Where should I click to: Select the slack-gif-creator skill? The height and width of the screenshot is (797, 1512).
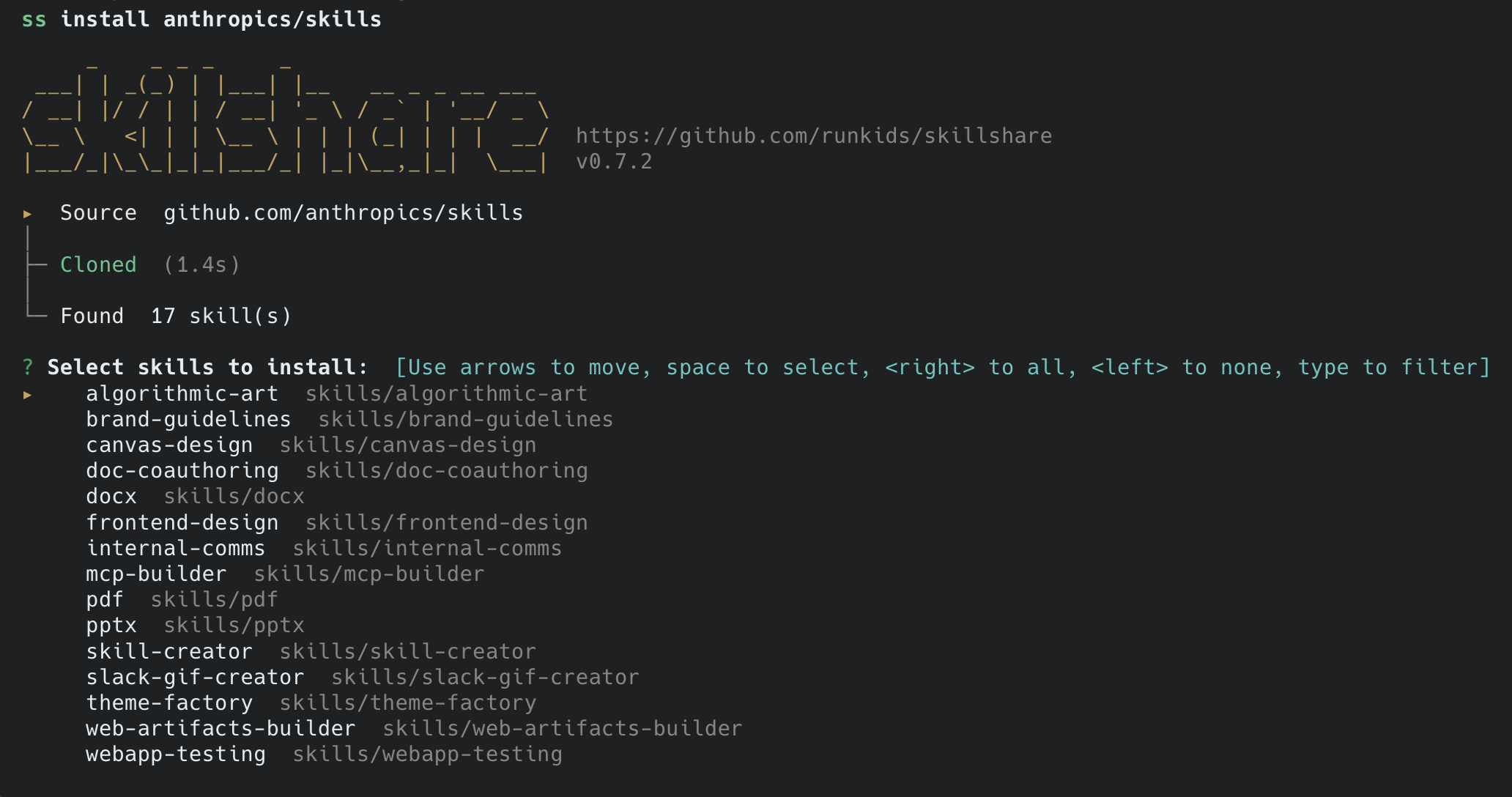[x=195, y=677]
